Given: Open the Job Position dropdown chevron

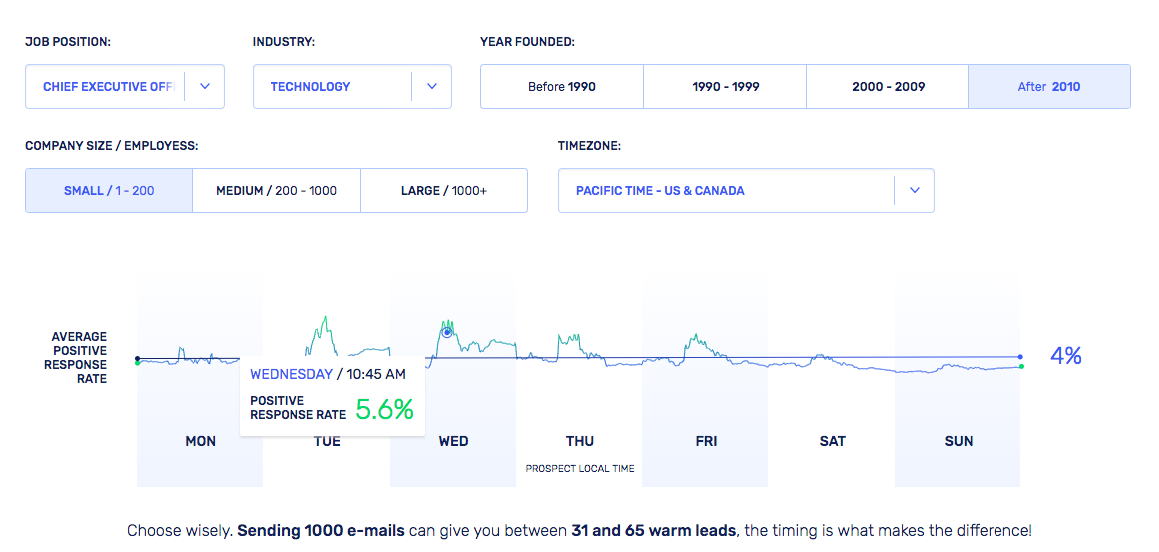Looking at the screenshot, I should tap(205, 87).
